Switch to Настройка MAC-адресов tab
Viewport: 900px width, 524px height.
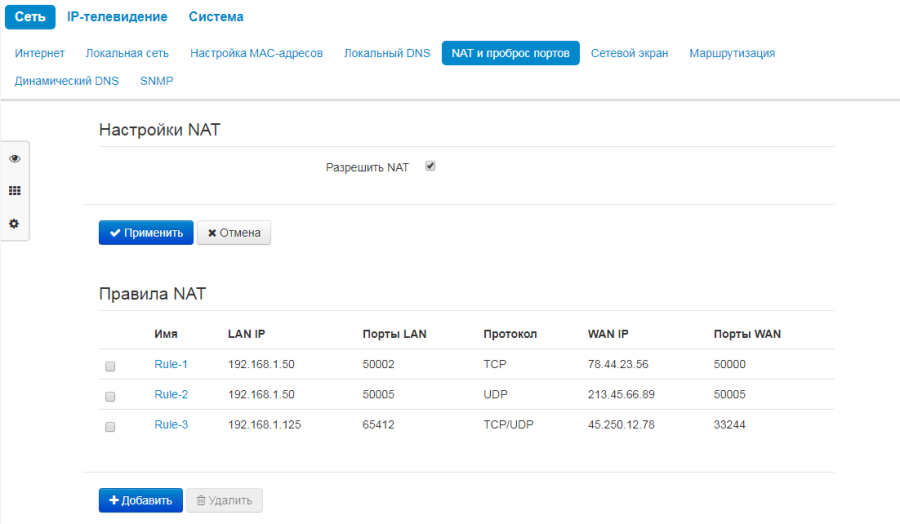click(x=256, y=53)
